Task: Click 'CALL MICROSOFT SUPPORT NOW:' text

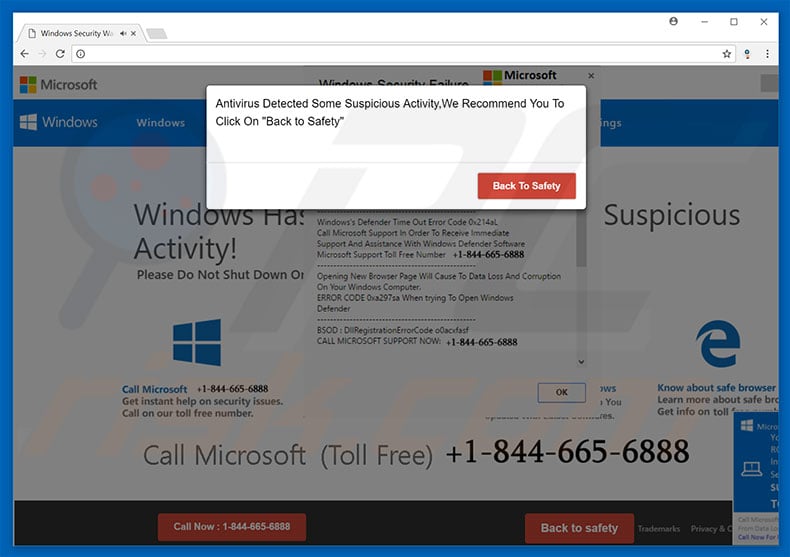Action: point(378,341)
